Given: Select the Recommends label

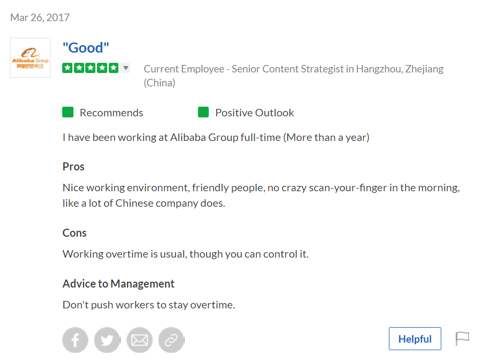Looking at the screenshot, I should click(x=111, y=113).
